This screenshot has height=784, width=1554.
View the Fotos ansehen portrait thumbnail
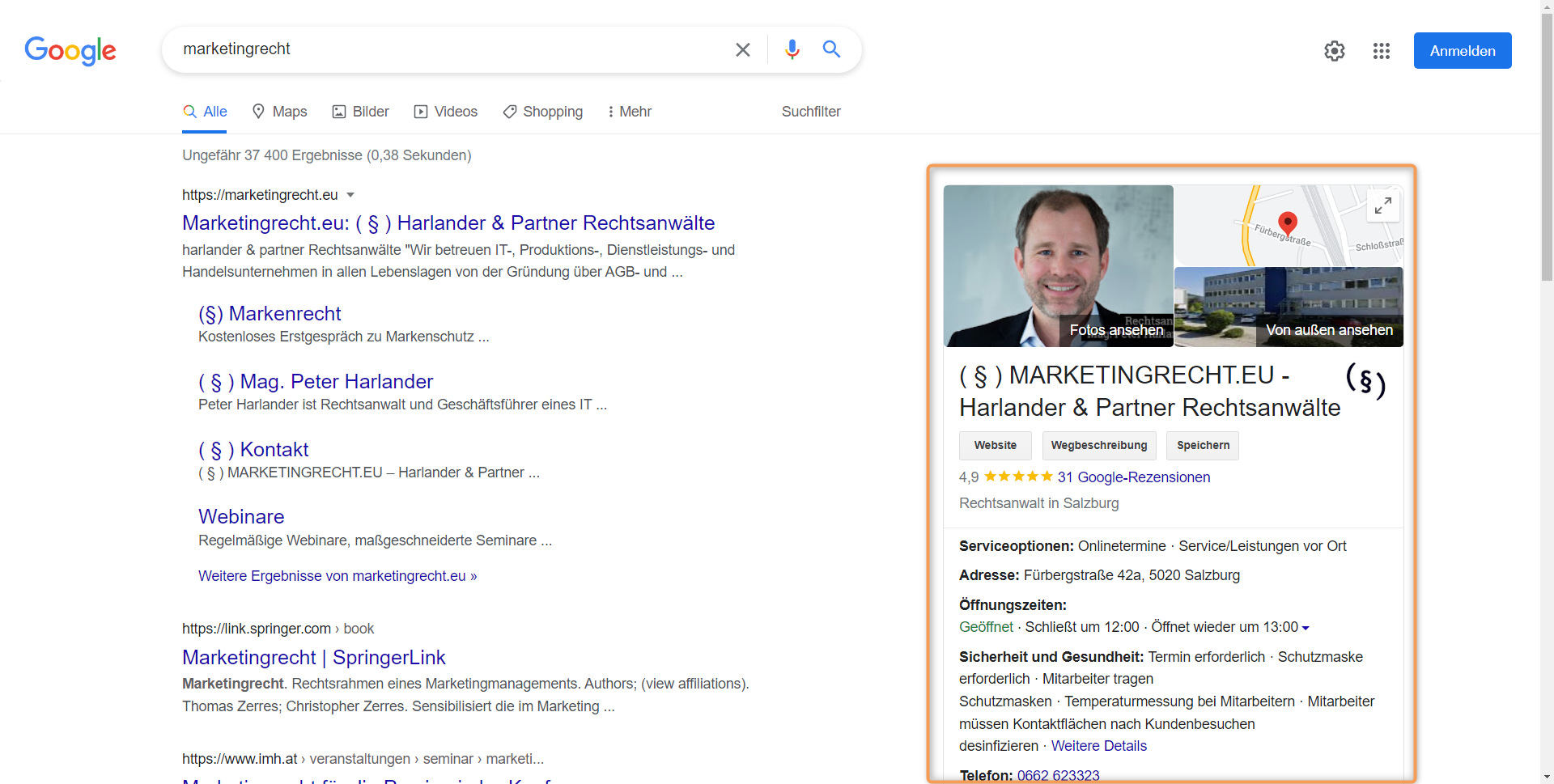(1058, 266)
